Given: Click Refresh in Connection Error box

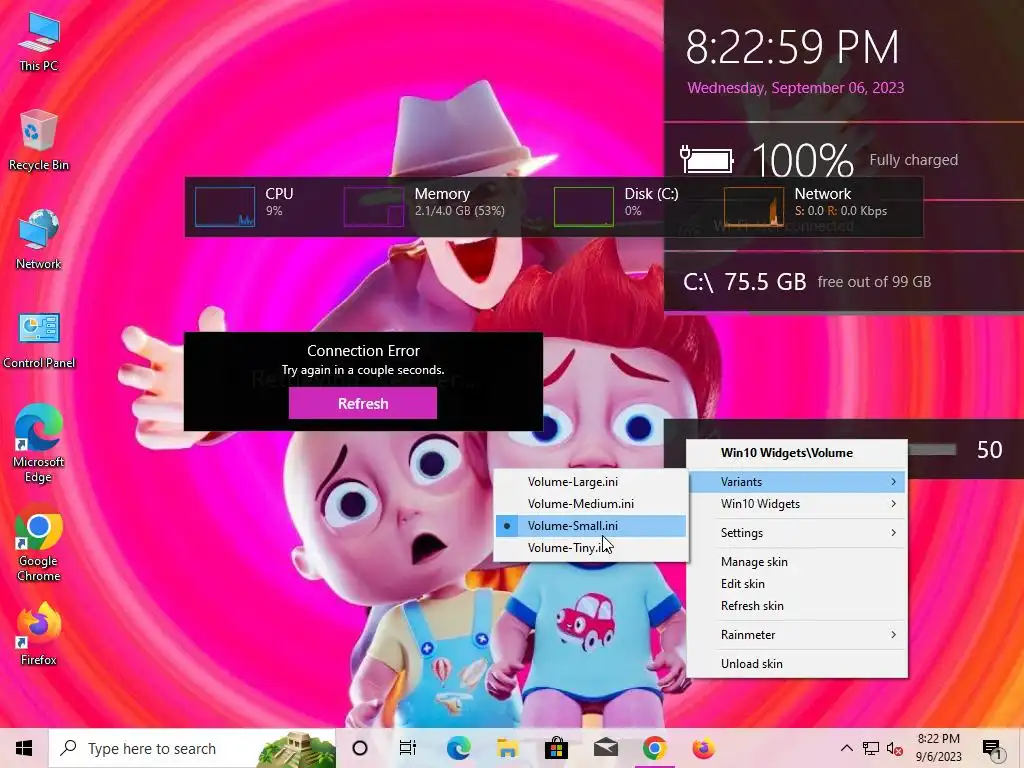Looking at the screenshot, I should [363, 403].
